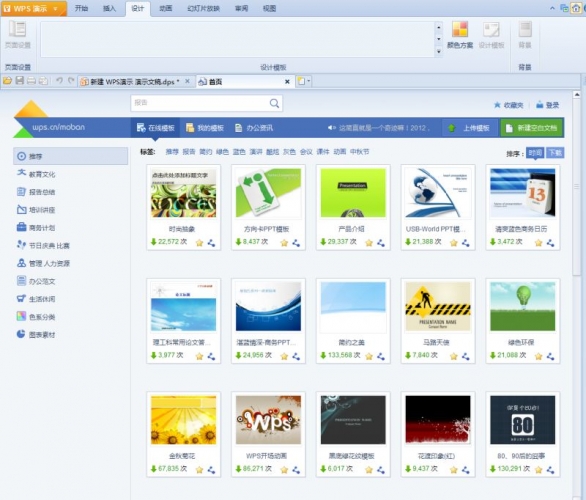Image resolution: width=586 pixels, height=500 pixels.
Task: Switch to the 审阅 ribbon tab
Action: tap(241, 8)
